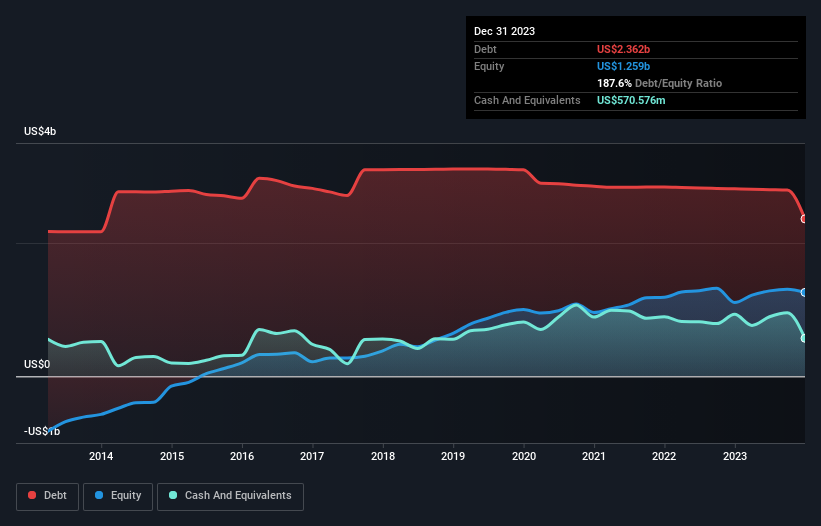Toggle the Equity series legend button
This screenshot has width=821, height=526.
tap(118, 496)
